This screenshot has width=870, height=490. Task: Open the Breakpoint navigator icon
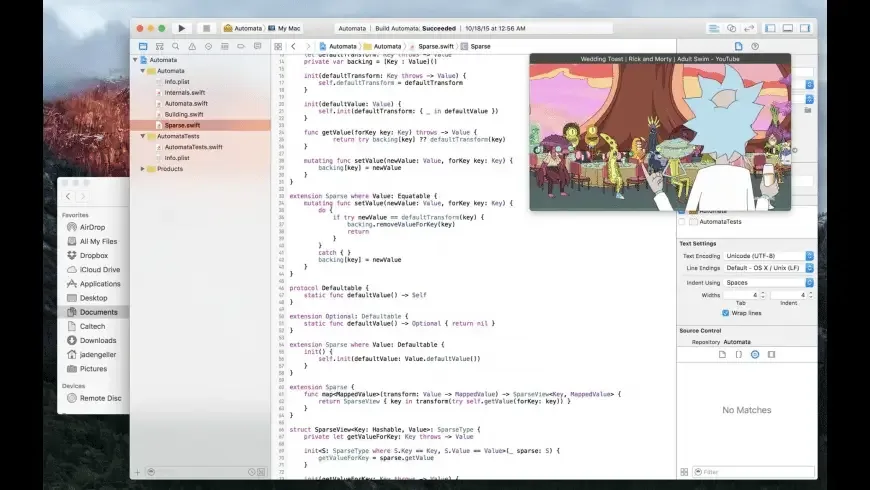click(x=241, y=47)
